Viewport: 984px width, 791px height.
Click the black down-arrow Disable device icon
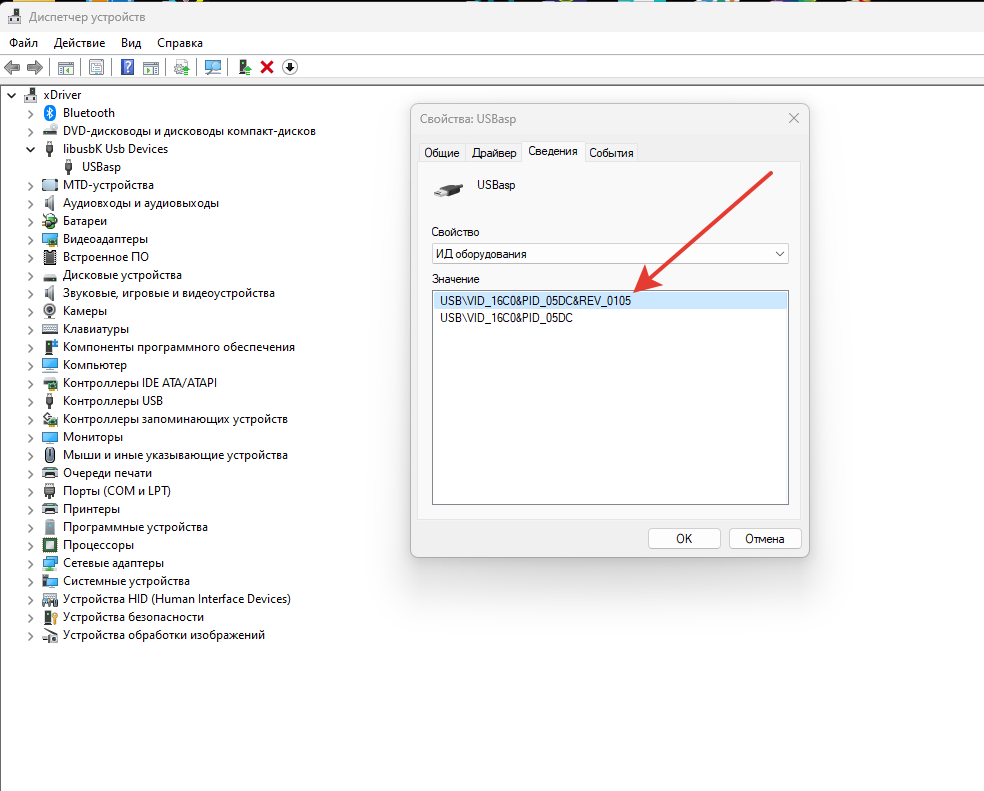pos(290,67)
